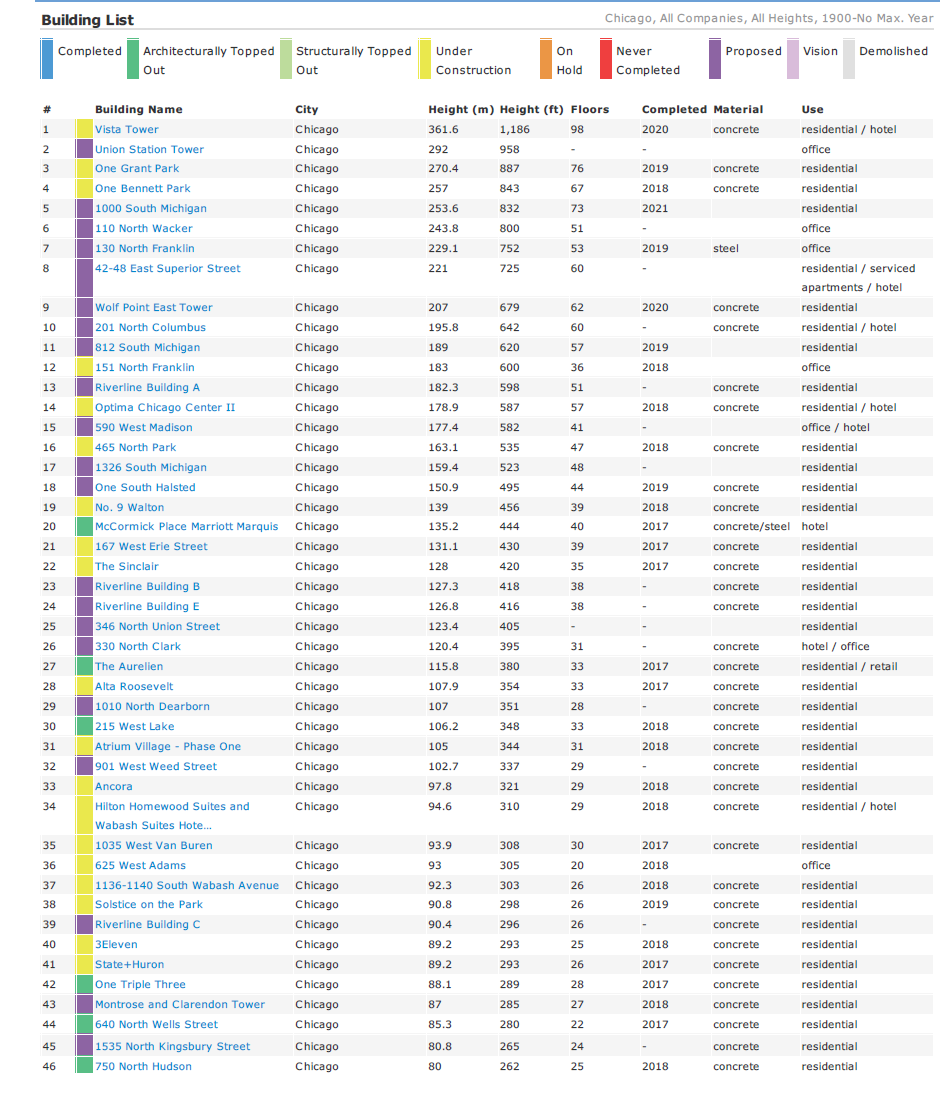The image size is (944, 1101).
Task: Sort by City column header
Action: [306, 110]
